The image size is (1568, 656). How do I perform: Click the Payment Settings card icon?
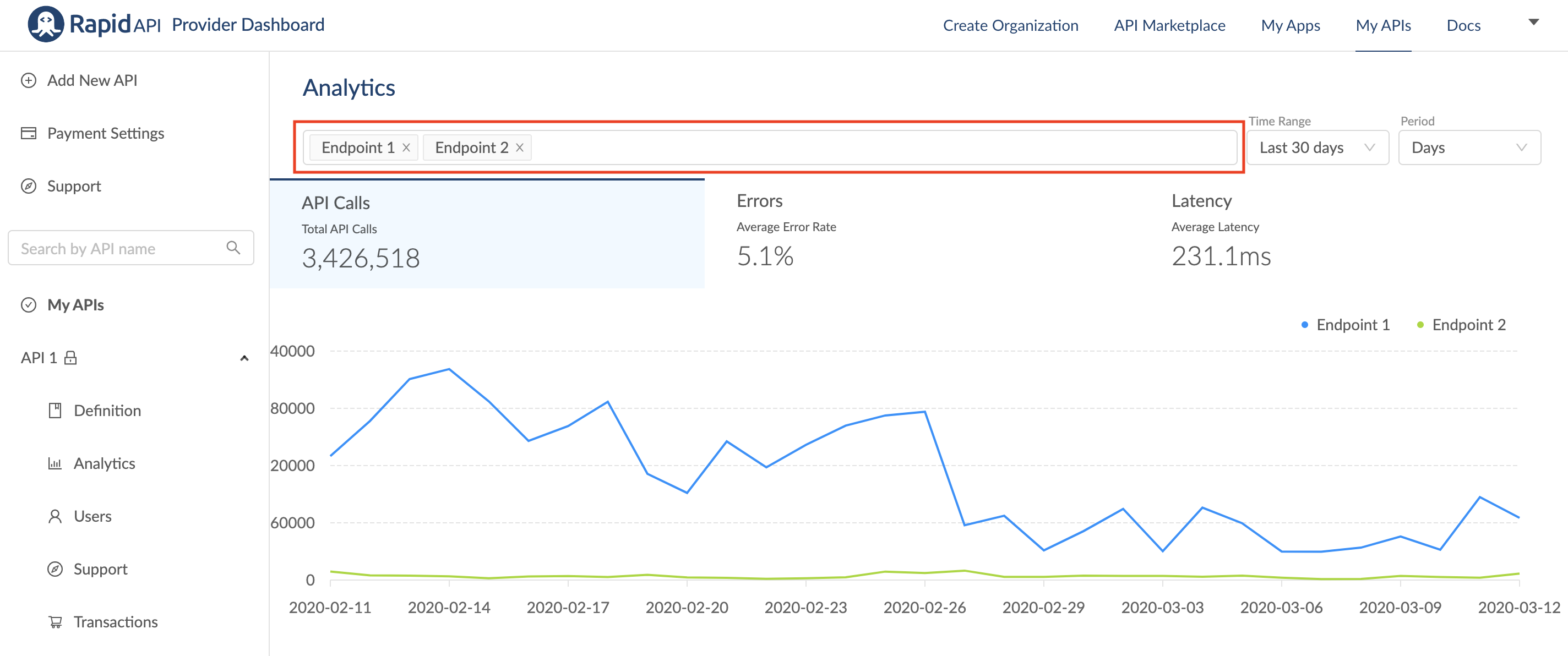point(29,133)
